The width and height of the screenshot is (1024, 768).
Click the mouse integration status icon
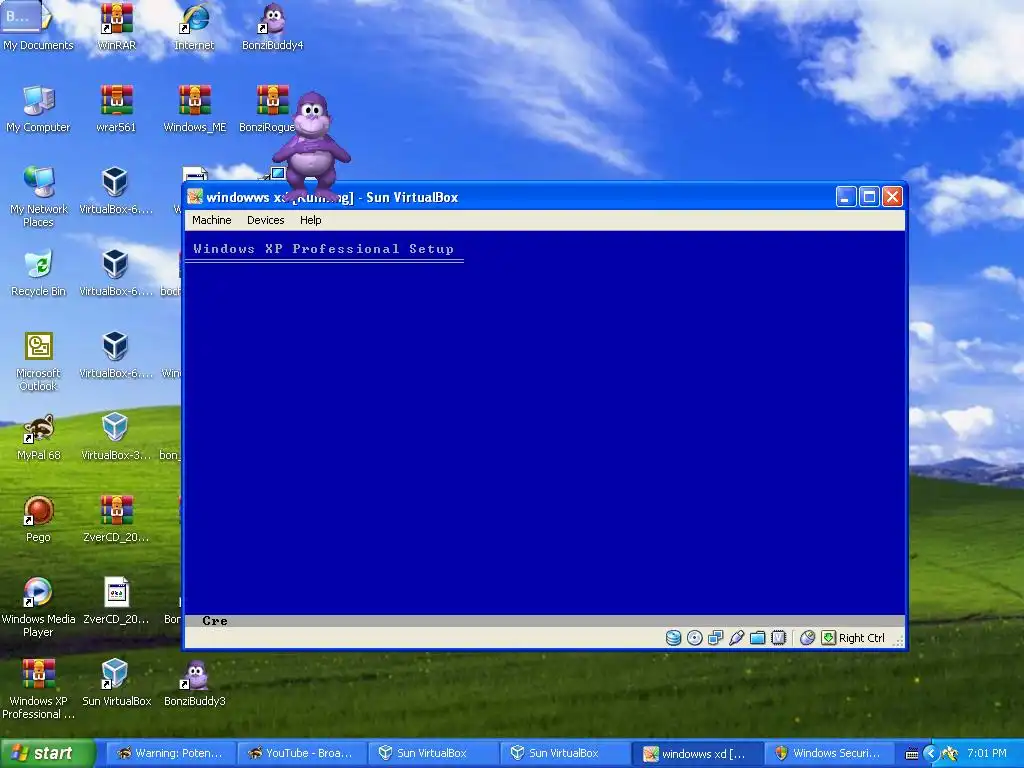click(x=807, y=637)
